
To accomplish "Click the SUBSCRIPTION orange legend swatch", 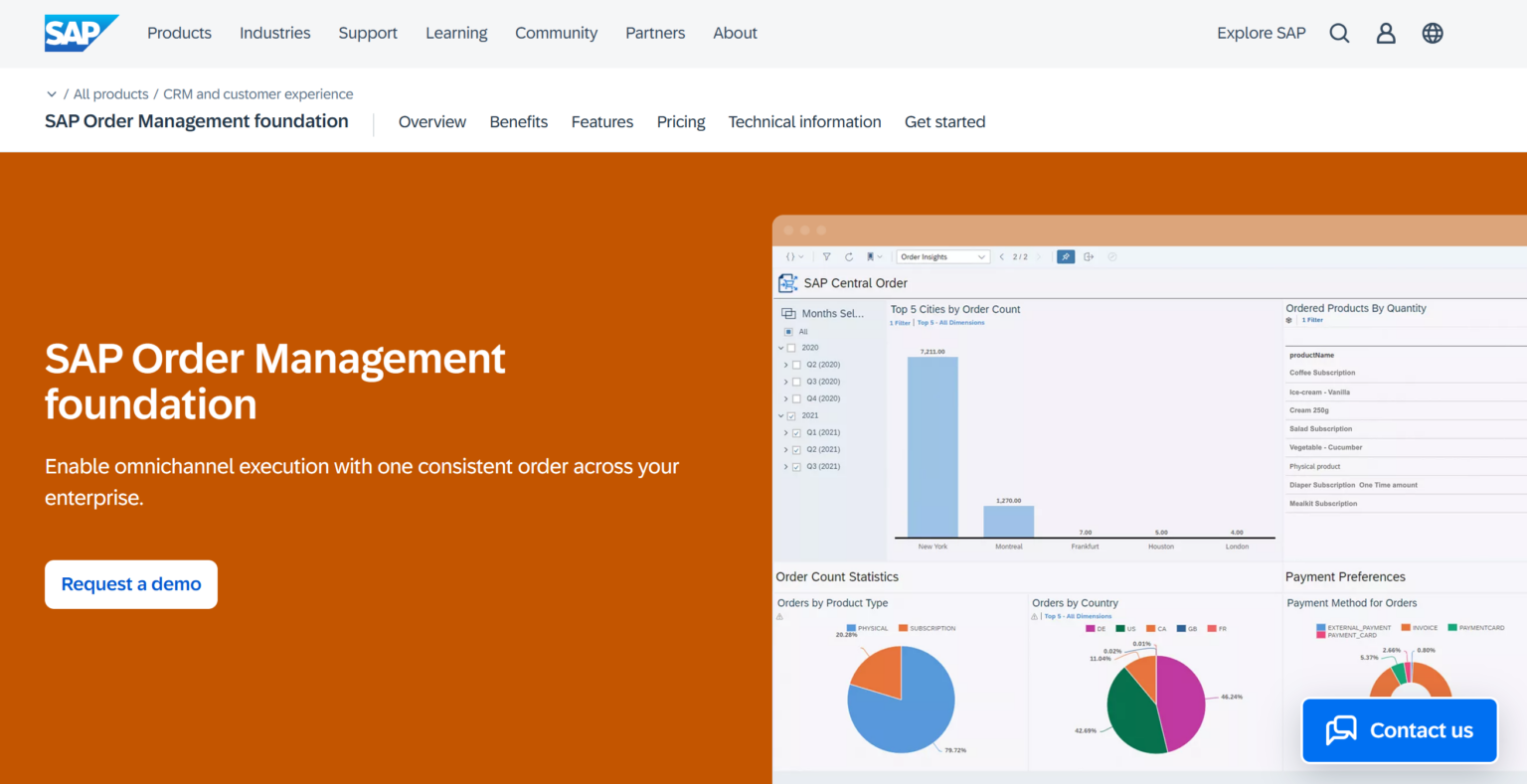I will (x=903, y=628).
